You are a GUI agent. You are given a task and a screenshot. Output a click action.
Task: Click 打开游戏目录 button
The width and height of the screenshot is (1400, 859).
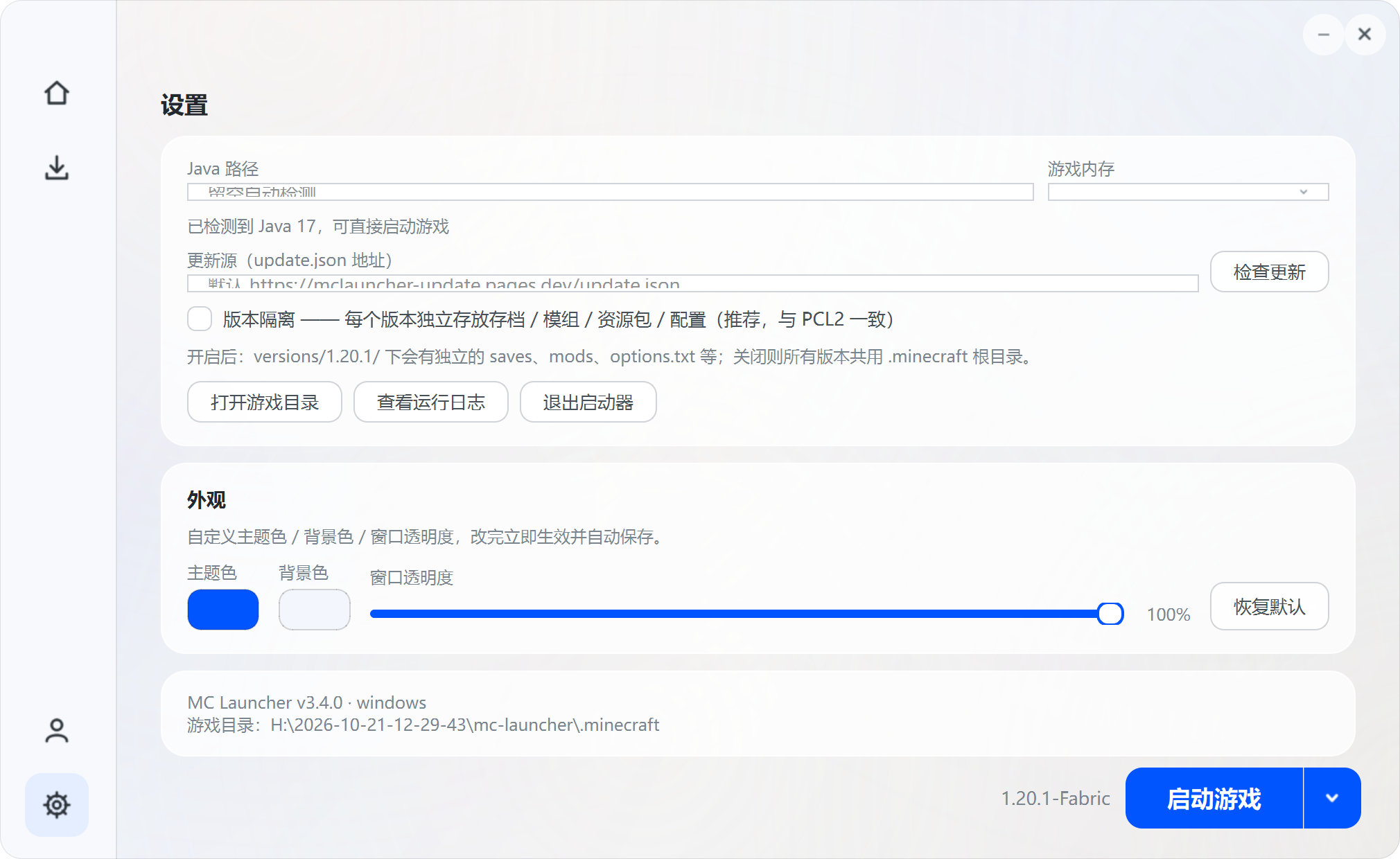(264, 402)
